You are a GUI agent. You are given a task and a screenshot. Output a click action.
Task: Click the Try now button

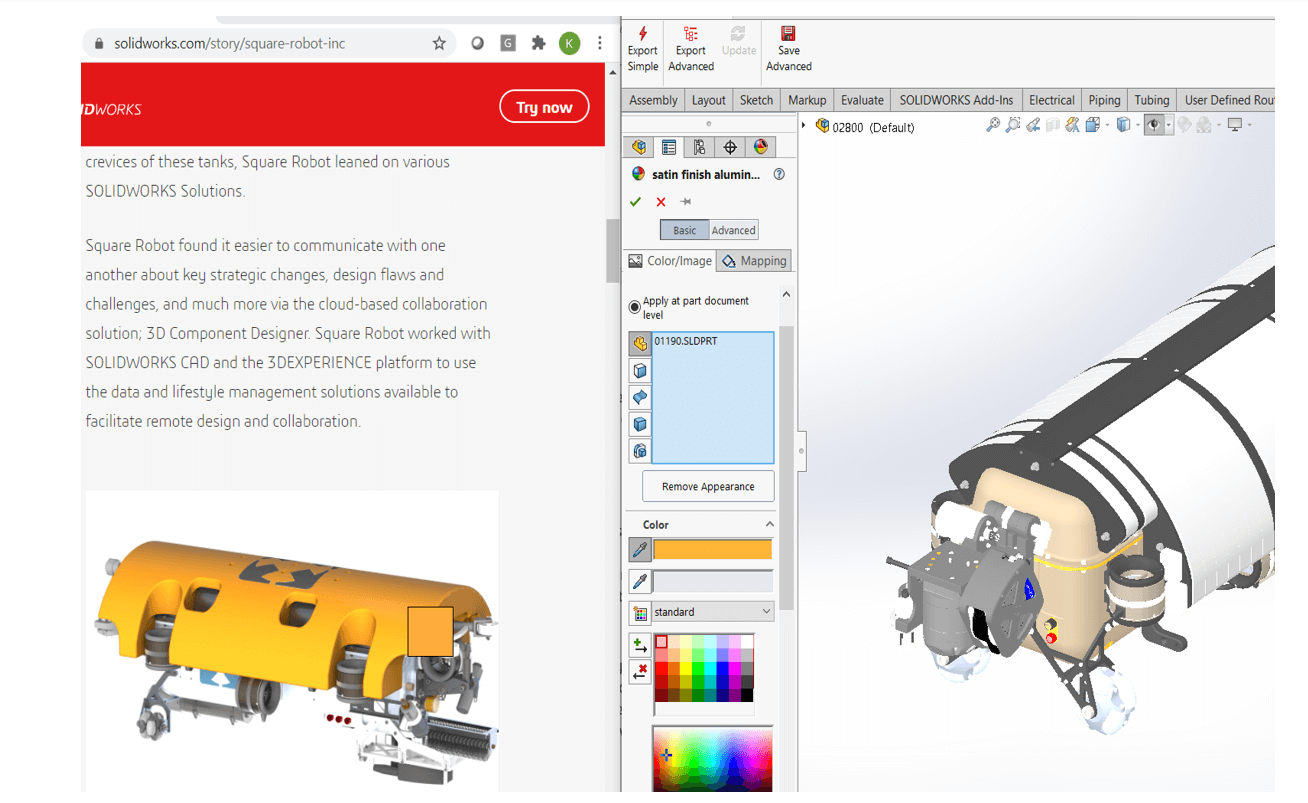(544, 107)
